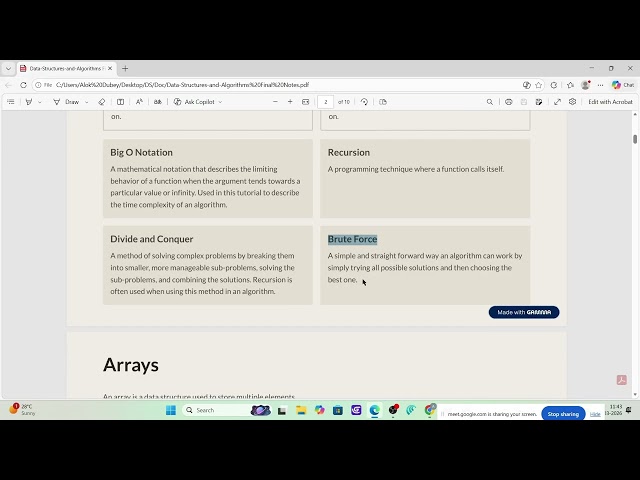Select the Erase tool
The image size is (640, 480).
click(102, 102)
